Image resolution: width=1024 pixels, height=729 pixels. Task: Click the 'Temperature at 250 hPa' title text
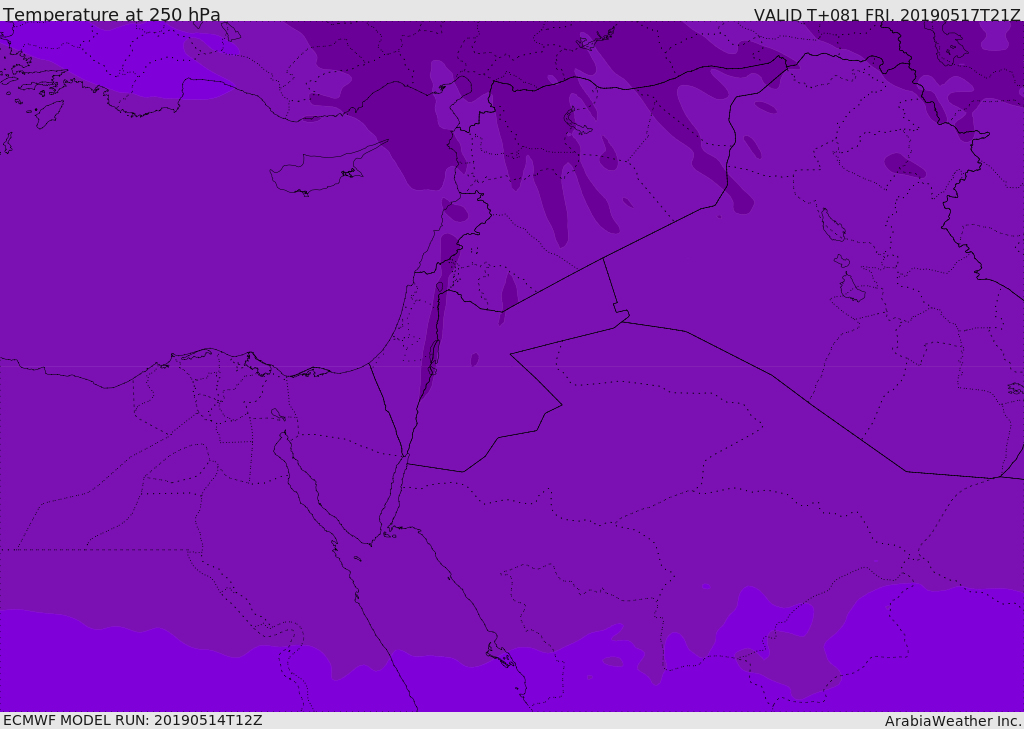pos(112,14)
